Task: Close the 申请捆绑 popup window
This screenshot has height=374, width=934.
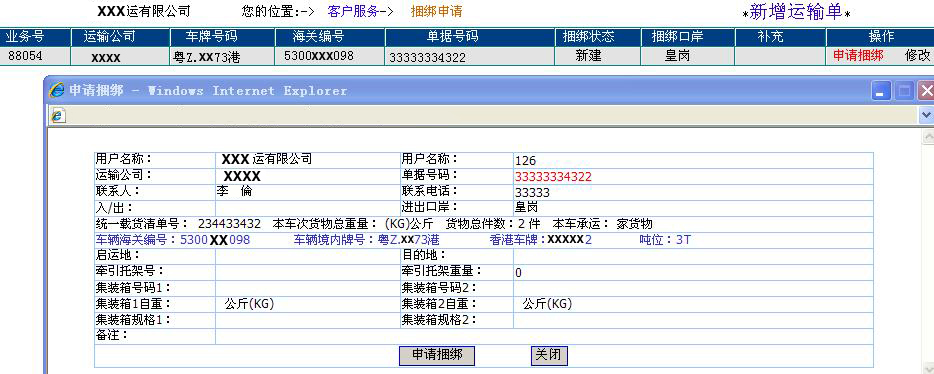Action: [926, 92]
